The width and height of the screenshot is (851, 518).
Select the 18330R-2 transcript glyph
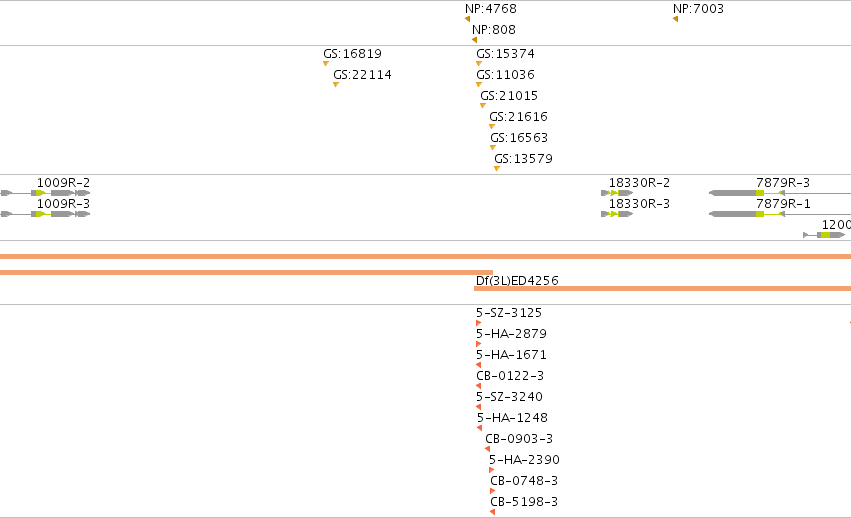617,193
